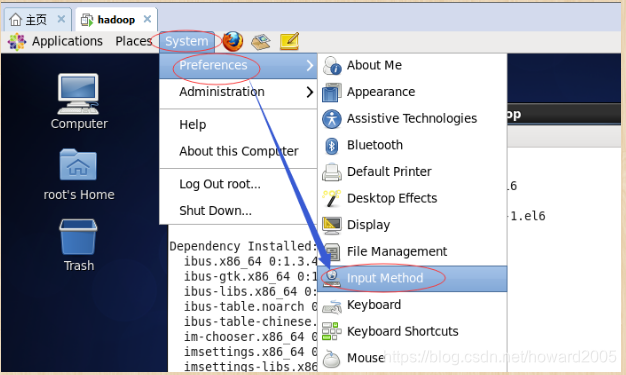The image size is (626, 375).
Task: Open the Firefox browser launcher icon
Action: (x=233, y=41)
